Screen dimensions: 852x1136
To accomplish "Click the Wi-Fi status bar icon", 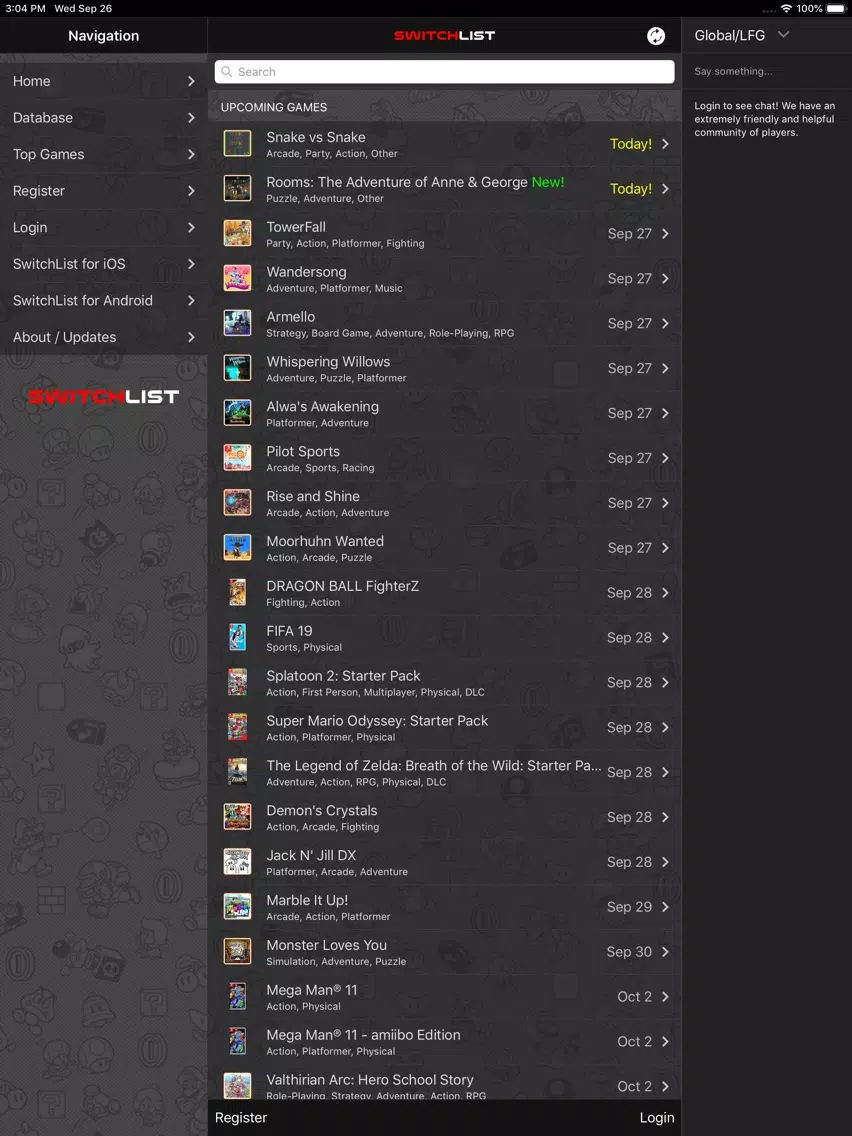I will click(786, 9).
